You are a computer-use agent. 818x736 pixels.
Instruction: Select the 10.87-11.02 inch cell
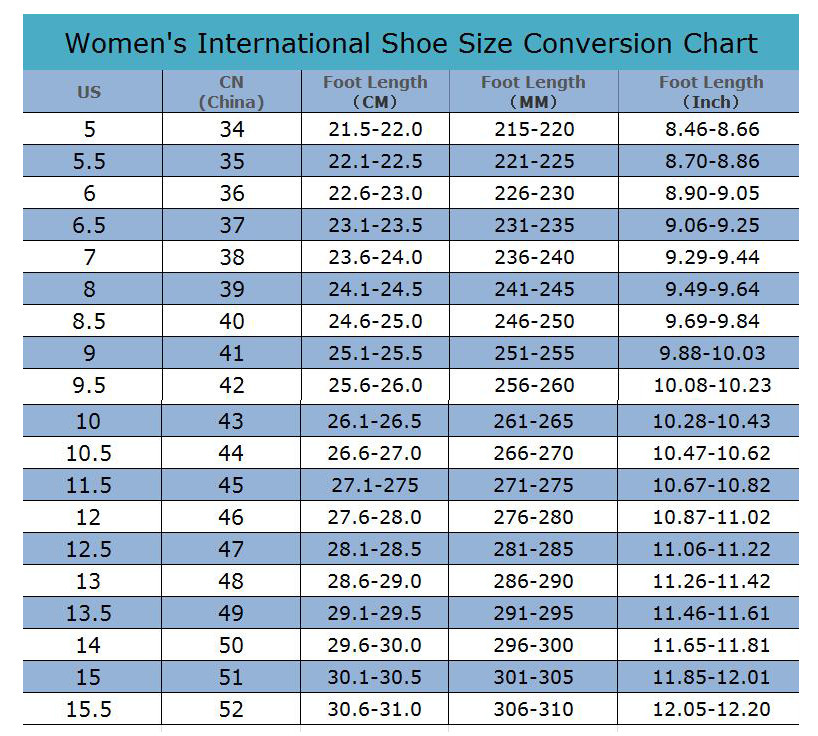[710, 517]
